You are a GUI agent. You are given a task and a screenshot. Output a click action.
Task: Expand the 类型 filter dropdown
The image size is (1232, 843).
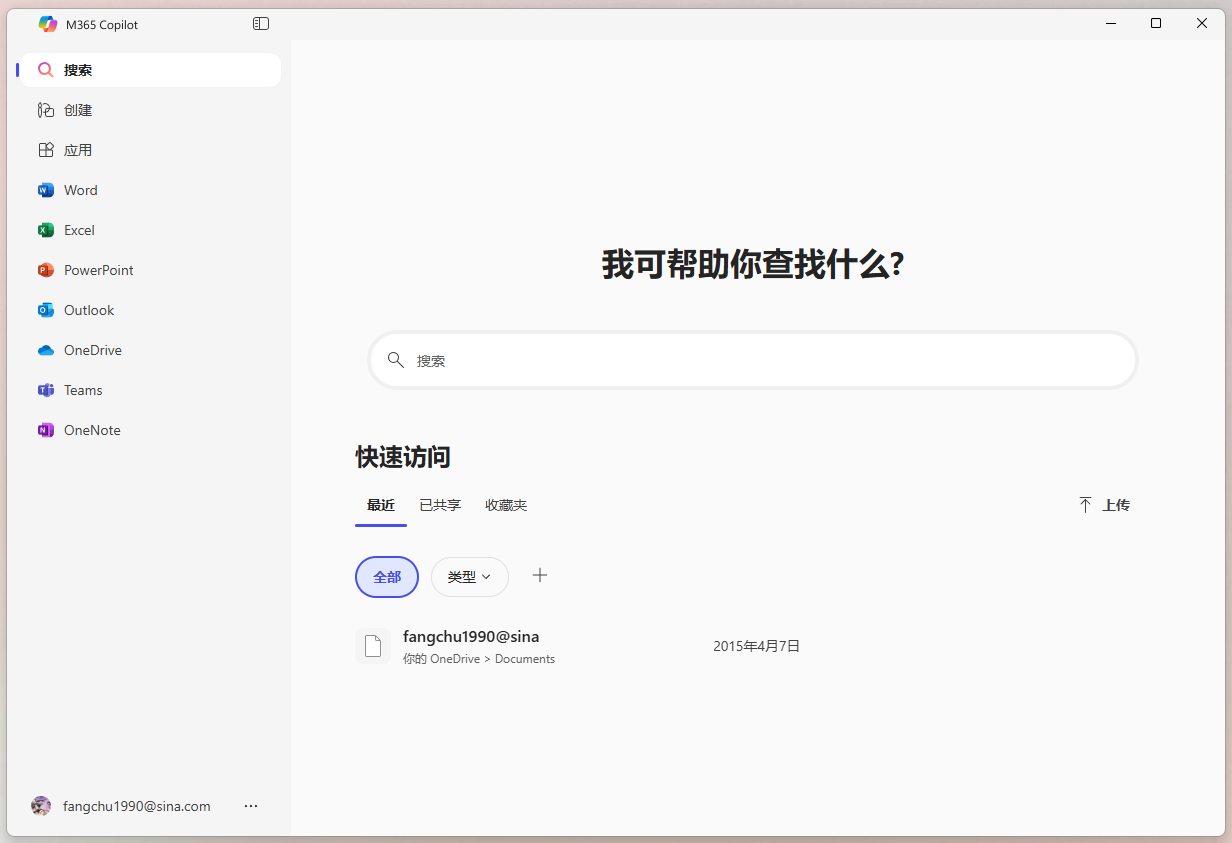click(470, 577)
